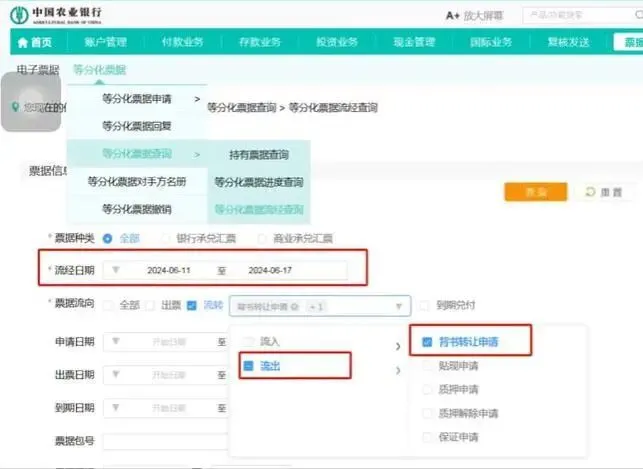
Task: Click the filter icon in 出票日期 field
Action: 116,374
